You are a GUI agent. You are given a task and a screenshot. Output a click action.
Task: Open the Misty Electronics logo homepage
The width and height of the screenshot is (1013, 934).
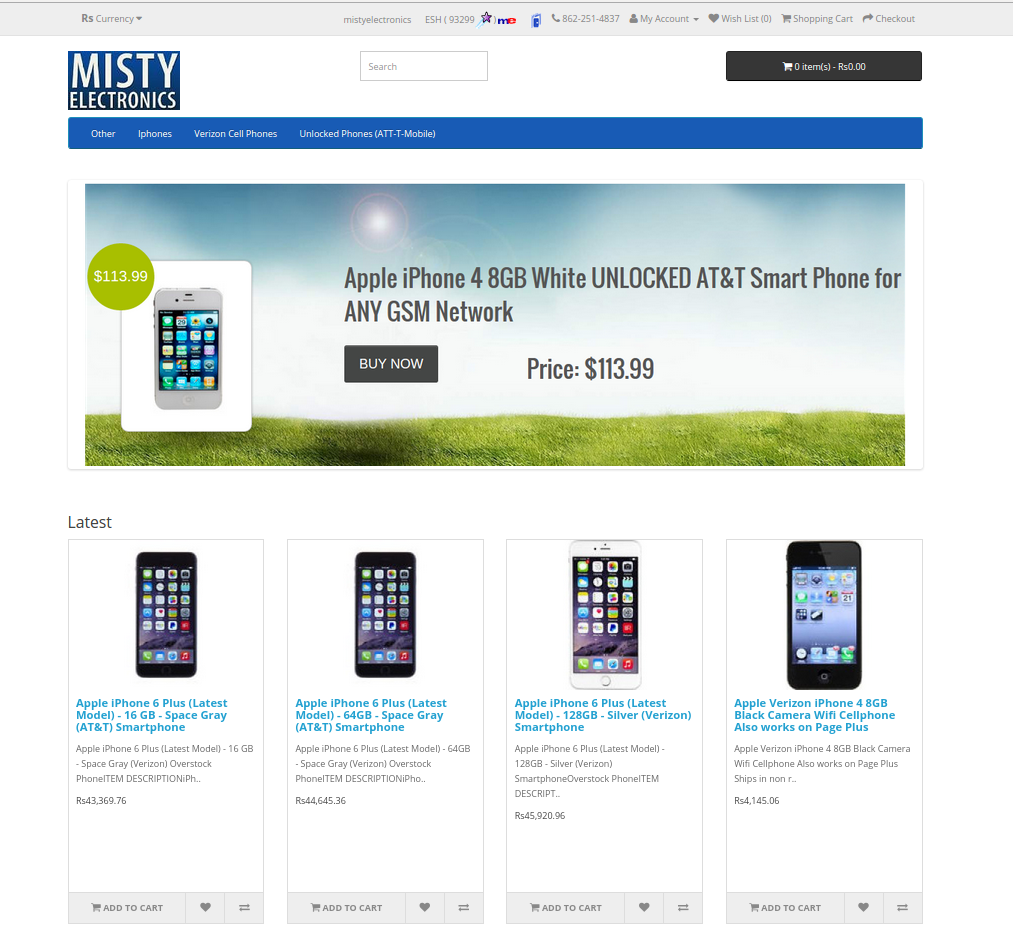tap(124, 81)
